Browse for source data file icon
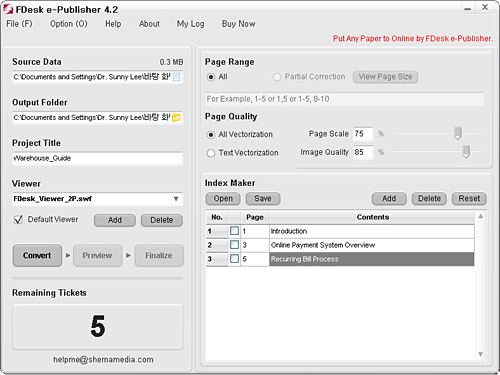 177,77
